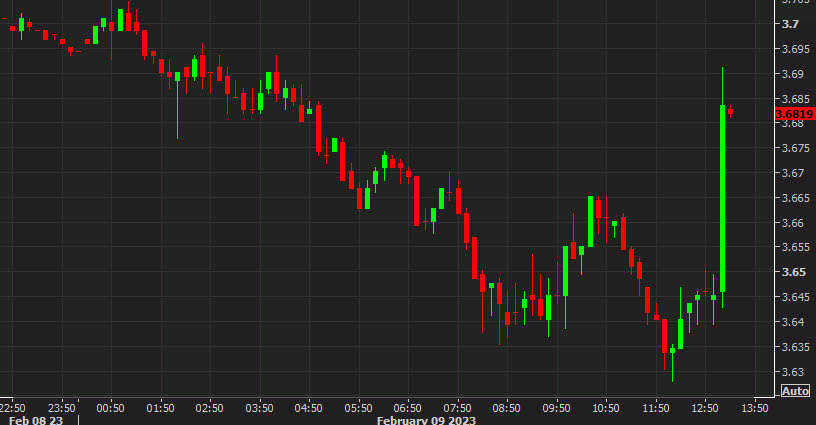
Task: Click the 3.63 price axis label
Action: pos(792,372)
